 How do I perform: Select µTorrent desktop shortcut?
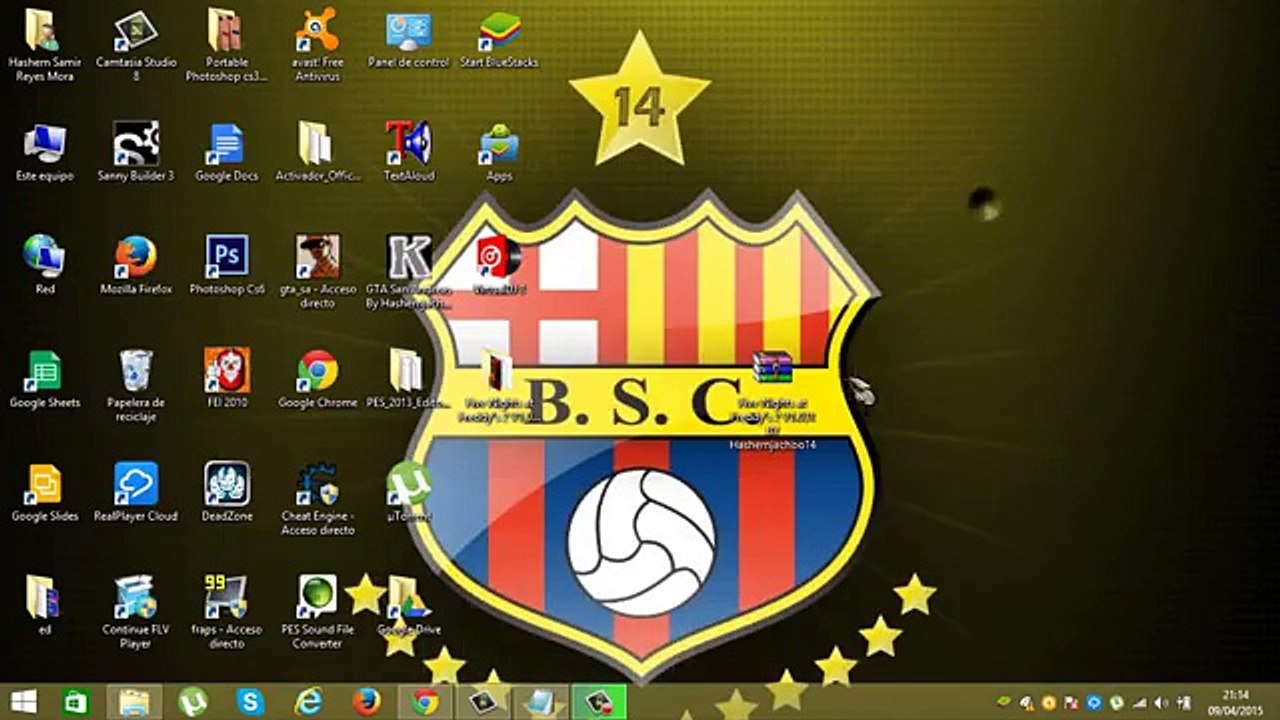click(408, 492)
